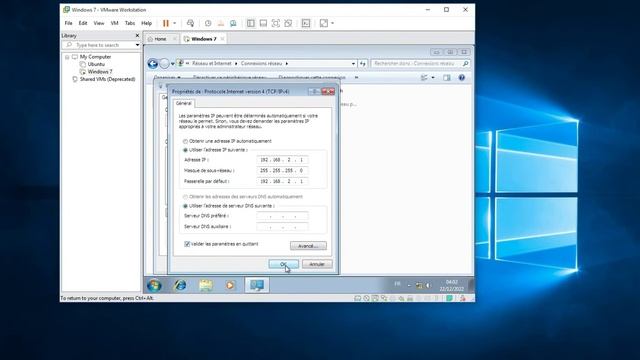Click the library search field
The width and height of the screenshot is (640, 360).
click(99, 45)
